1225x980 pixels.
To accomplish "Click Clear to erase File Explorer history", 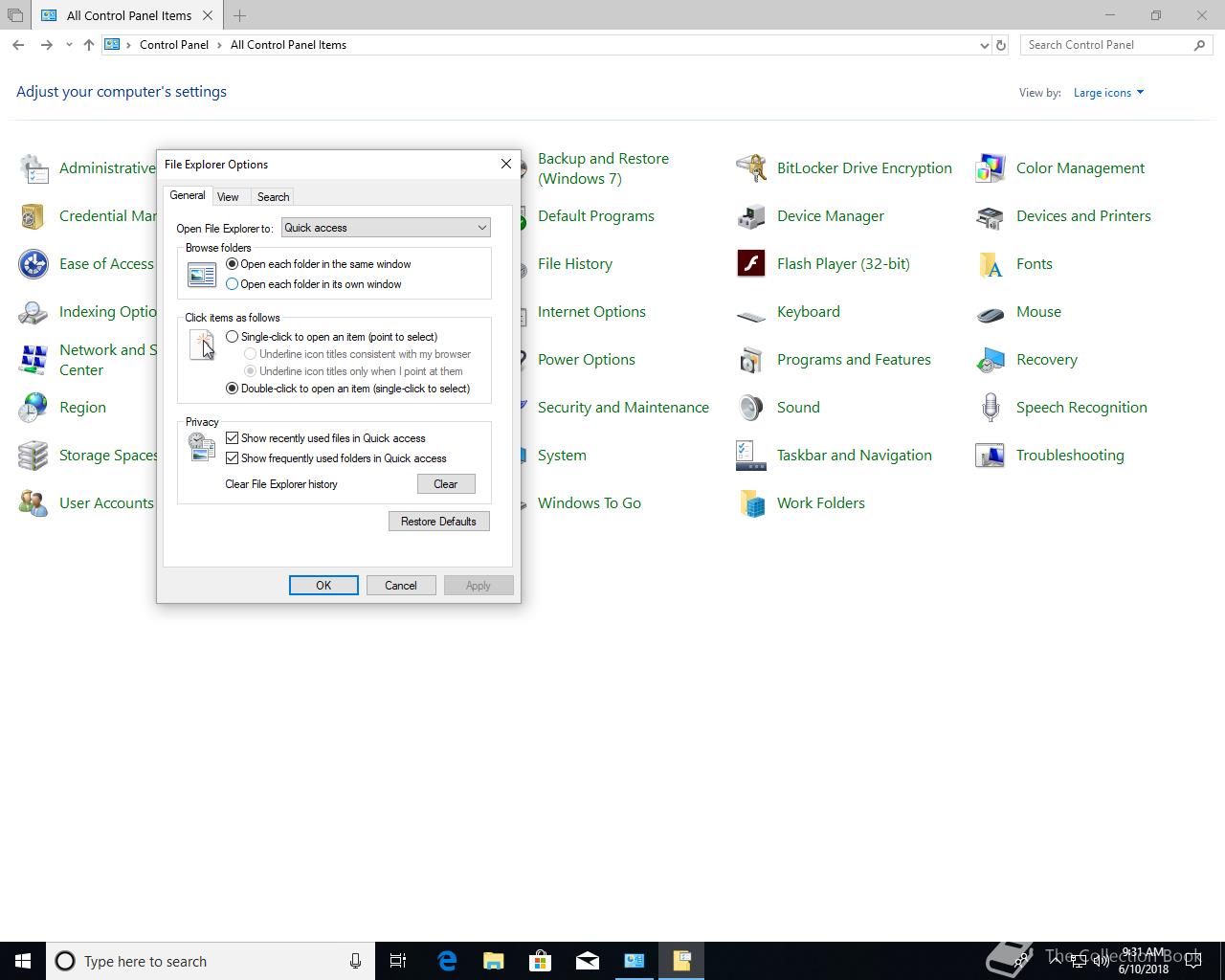I will [x=446, y=484].
